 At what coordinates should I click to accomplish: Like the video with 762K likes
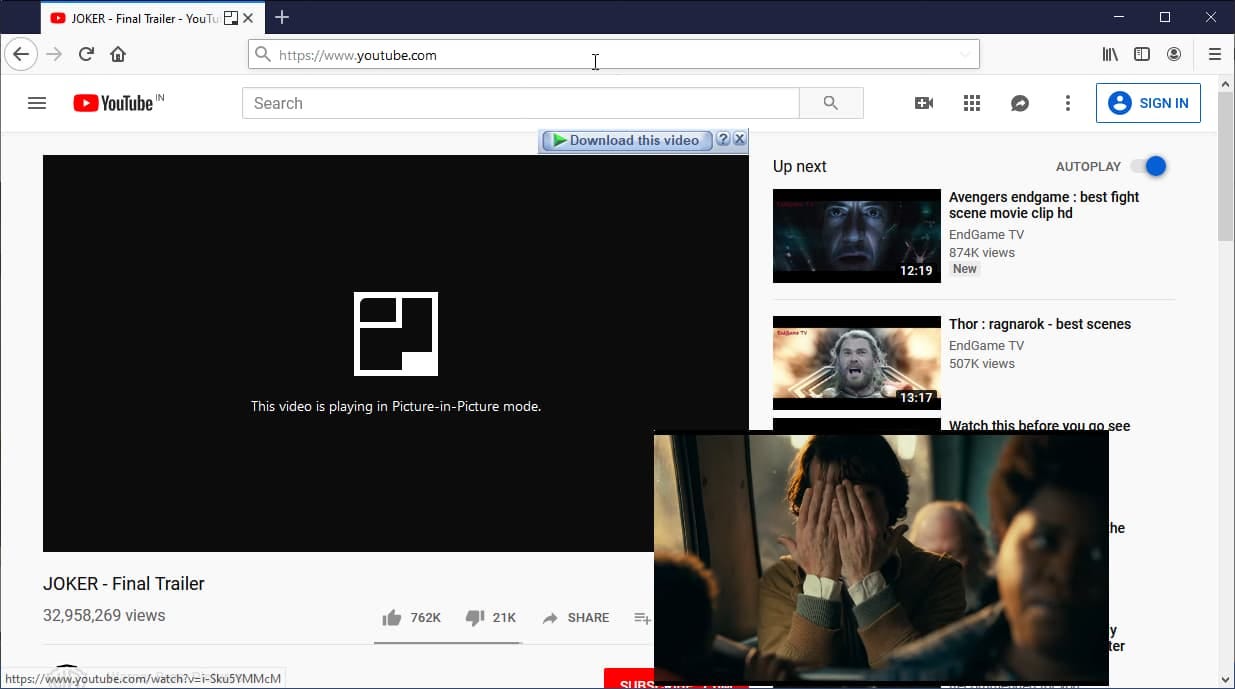[x=411, y=618]
